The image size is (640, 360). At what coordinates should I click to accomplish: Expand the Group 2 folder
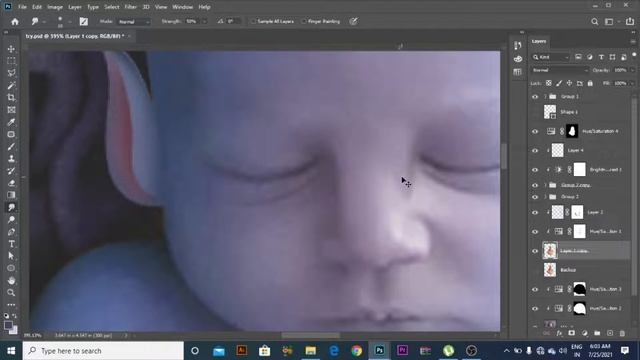545,197
